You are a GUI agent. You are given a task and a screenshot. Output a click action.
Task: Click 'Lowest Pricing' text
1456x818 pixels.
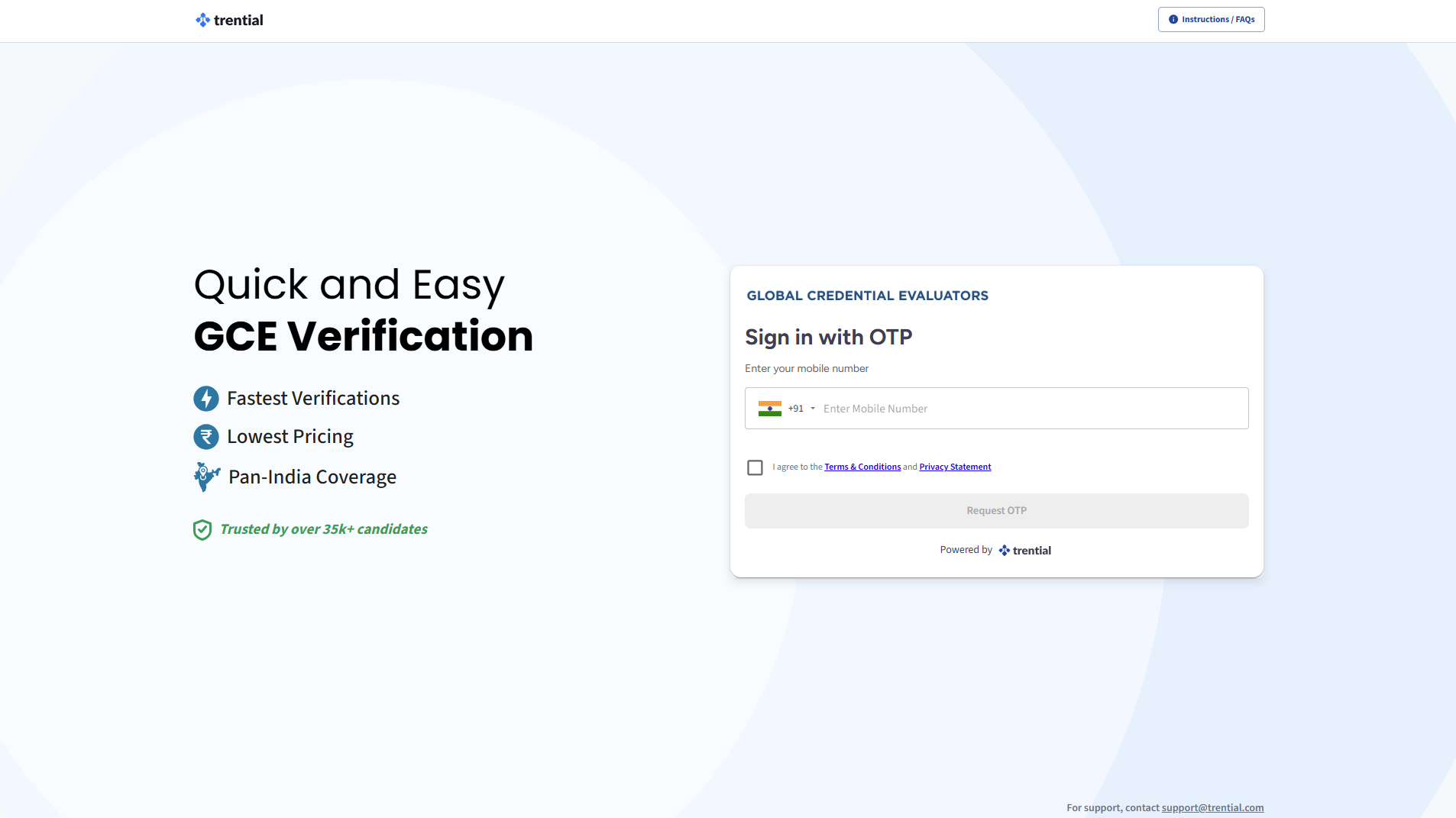click(x=290, y=437)
